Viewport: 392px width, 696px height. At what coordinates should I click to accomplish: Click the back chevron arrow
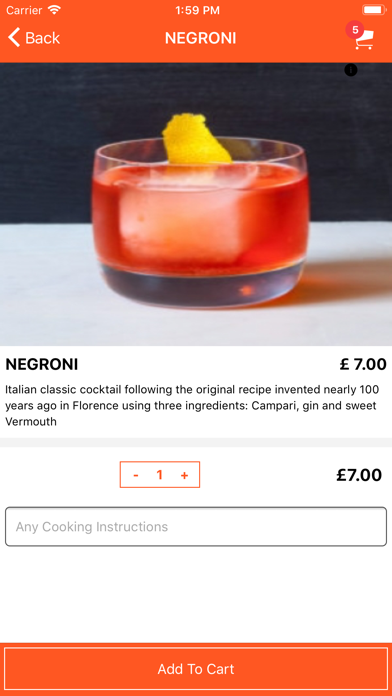tap(14, 37)
